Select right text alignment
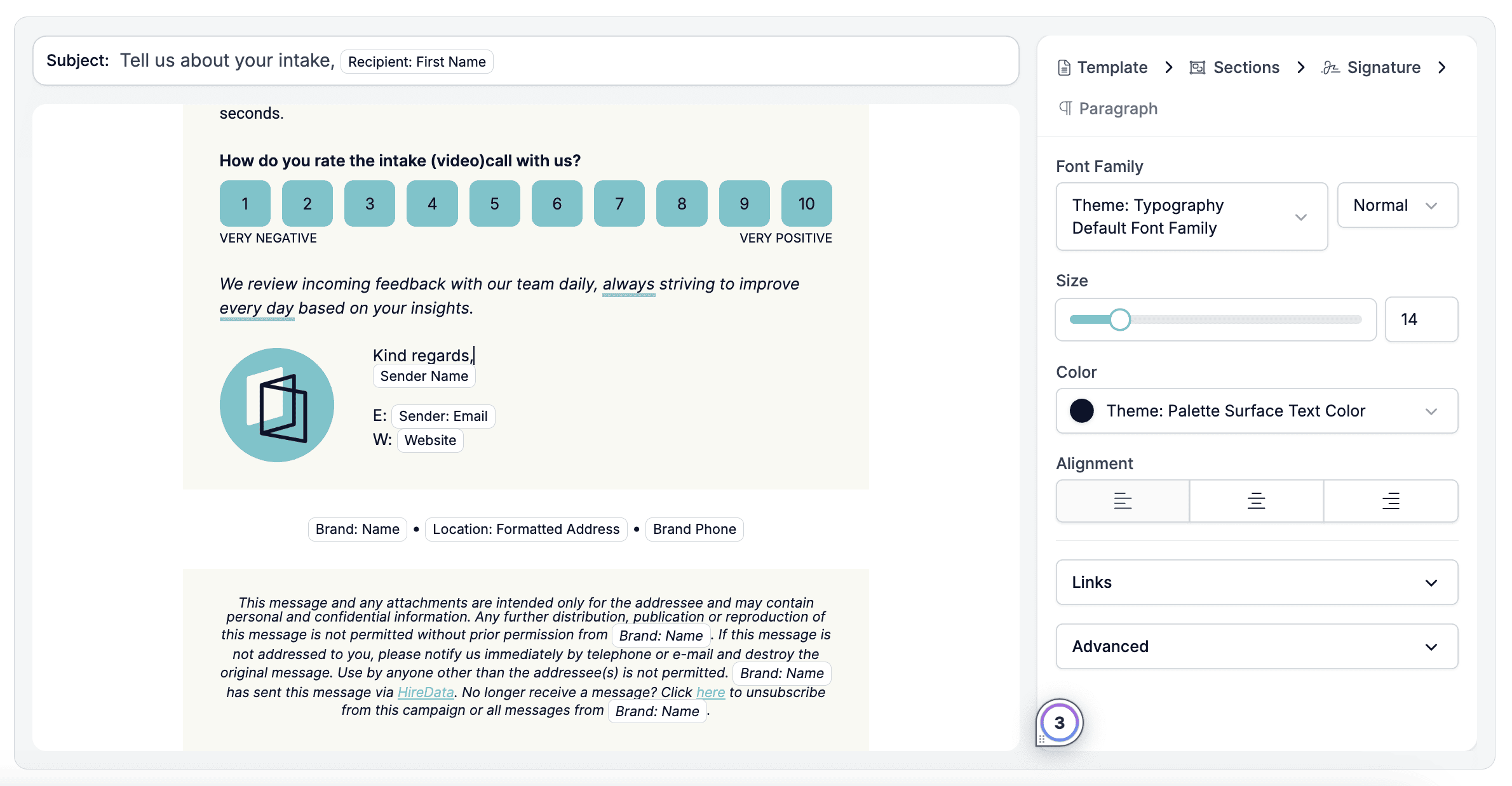Screen dimensions: 1512x786 click(x=1391, y=501)
